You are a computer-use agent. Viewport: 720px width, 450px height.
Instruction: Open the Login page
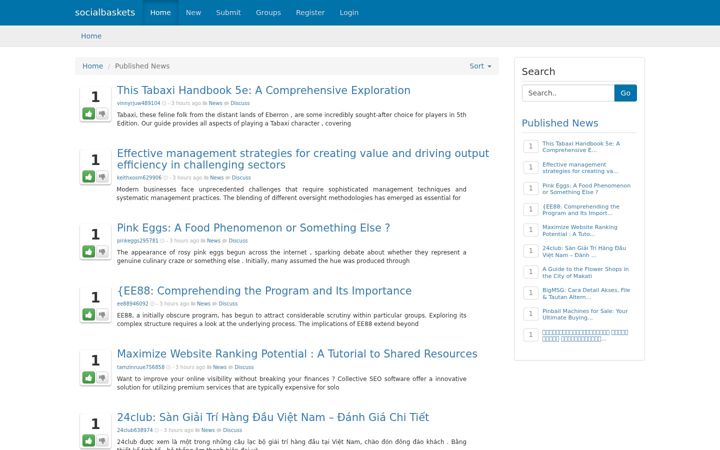click(349, 12)
